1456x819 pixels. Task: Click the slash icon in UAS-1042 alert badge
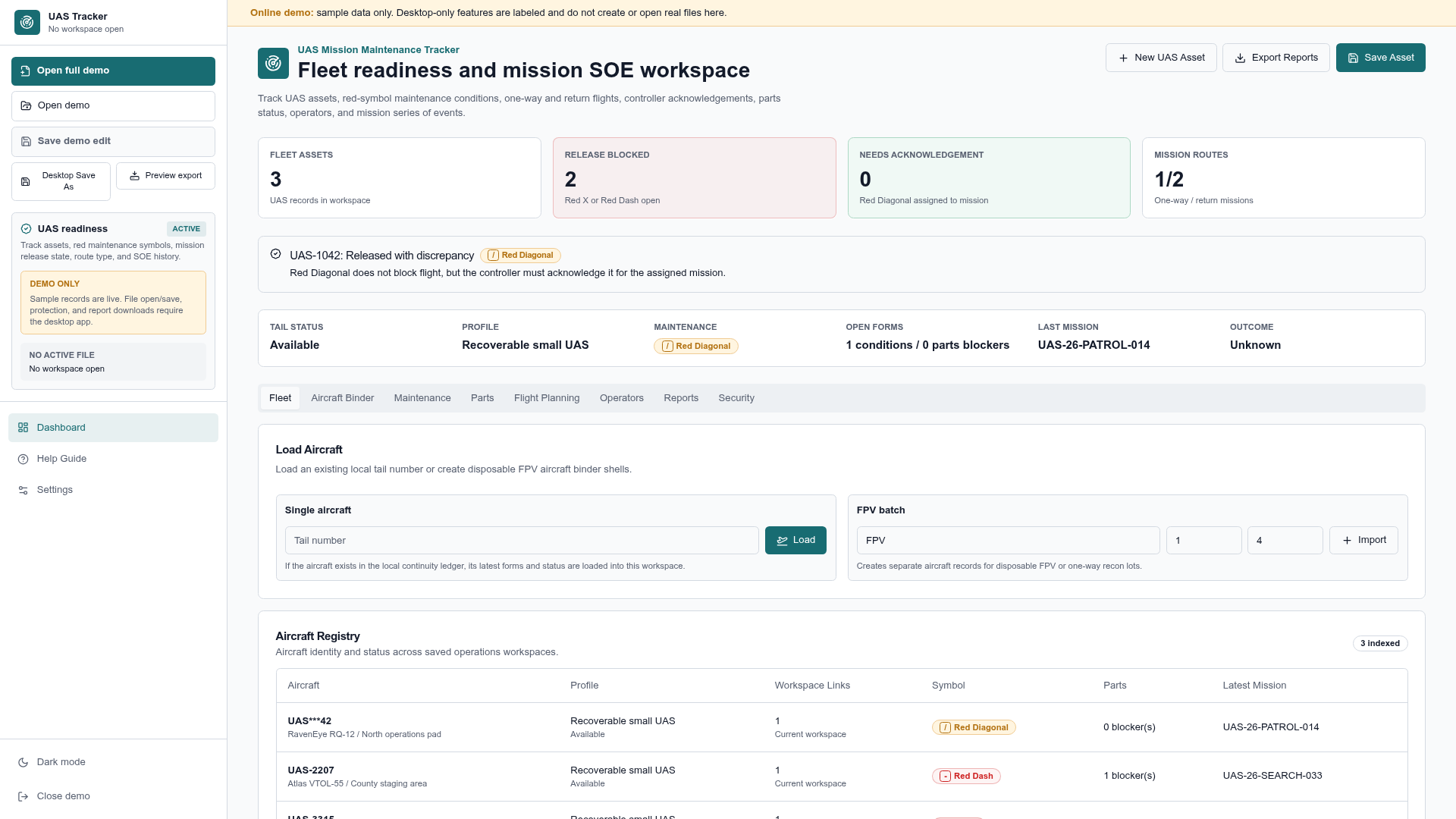pyautogui.click(x=493, y=256)
